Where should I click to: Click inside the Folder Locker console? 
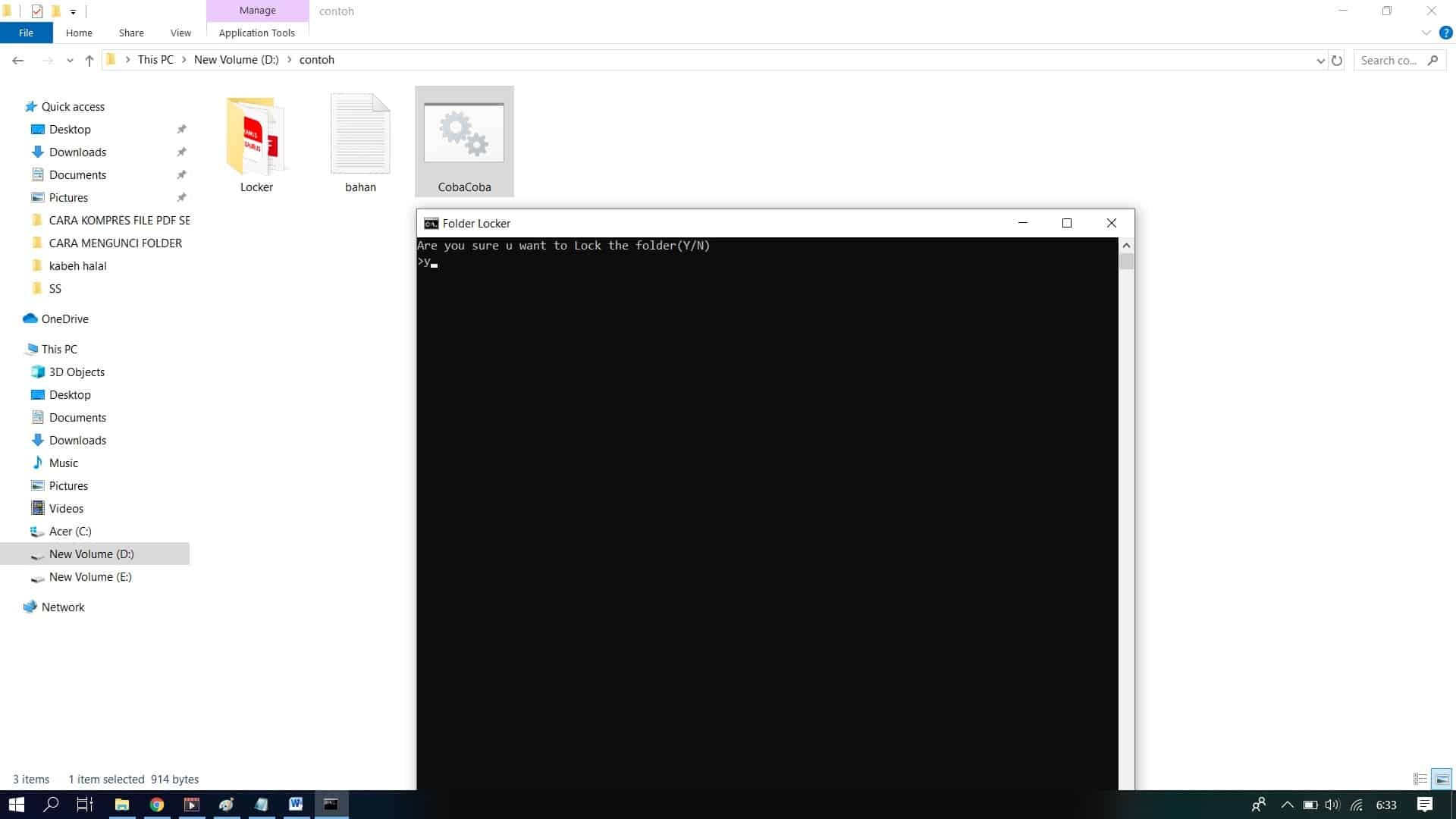pyautogui.click(x=767, y=513)
